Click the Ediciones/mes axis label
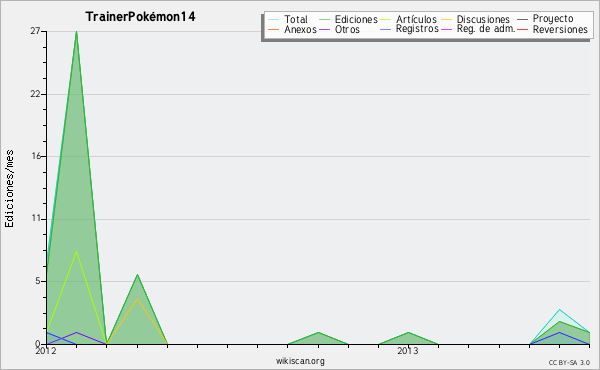The height and width of the screenshot is (370, 600). point(9,189)
